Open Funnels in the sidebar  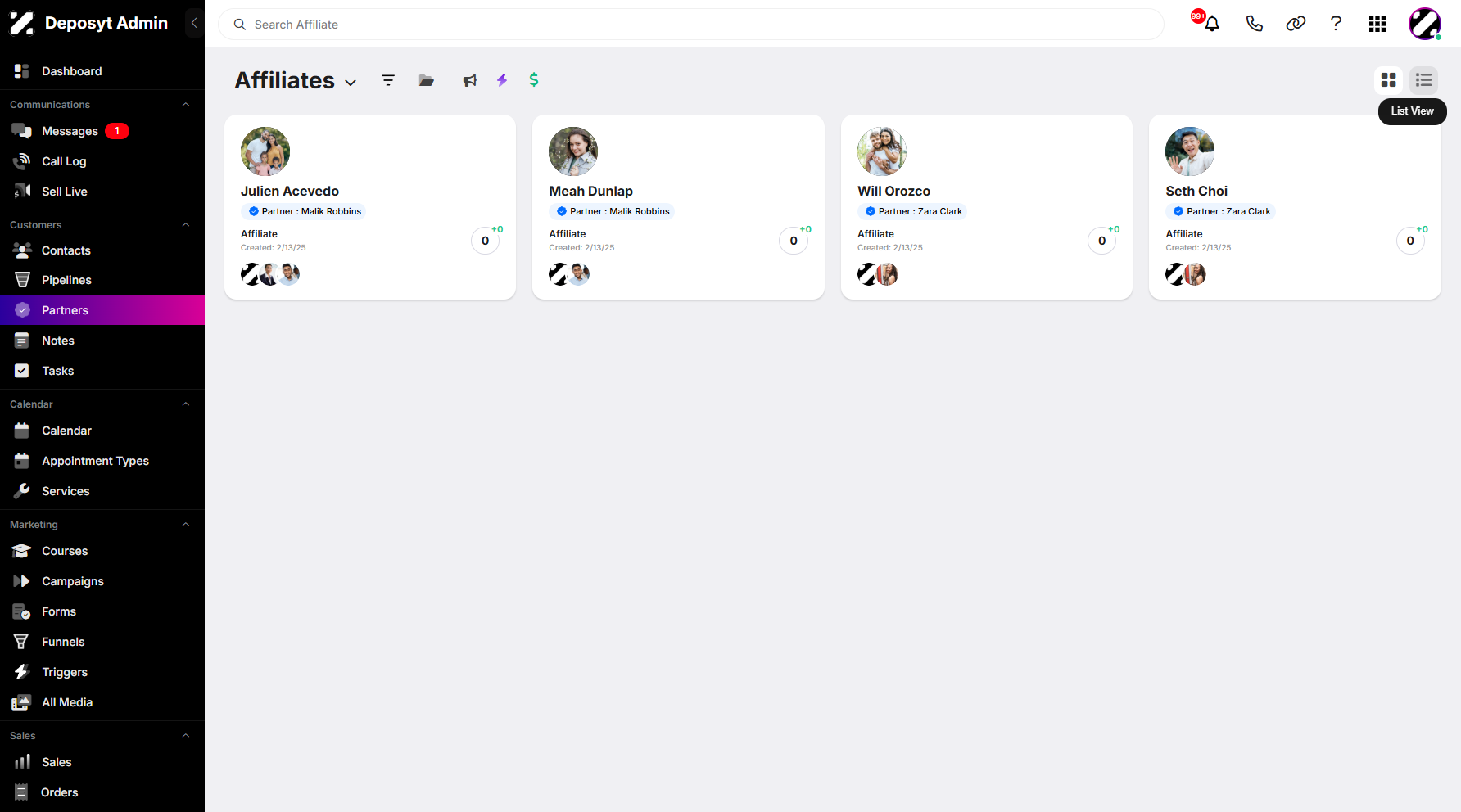click(x=102, y=642)
